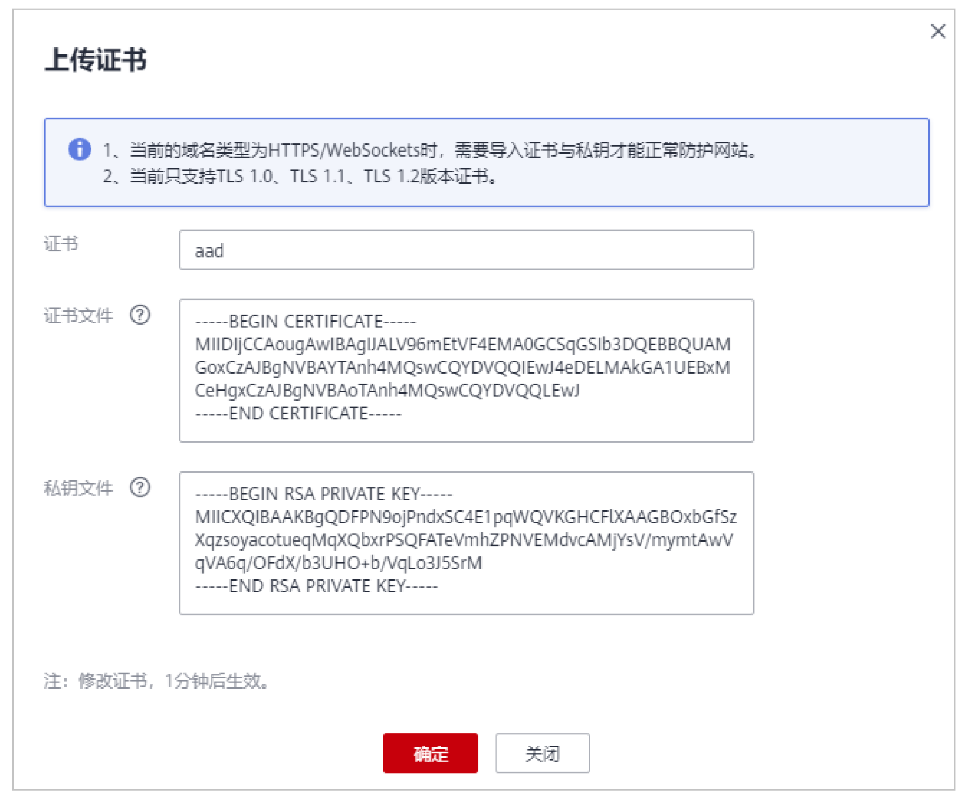The image size is (969, 802).
Task: Click the key line starting with MIICXQIBAAKBgQDFPN9oj
Action: point(466,517)
